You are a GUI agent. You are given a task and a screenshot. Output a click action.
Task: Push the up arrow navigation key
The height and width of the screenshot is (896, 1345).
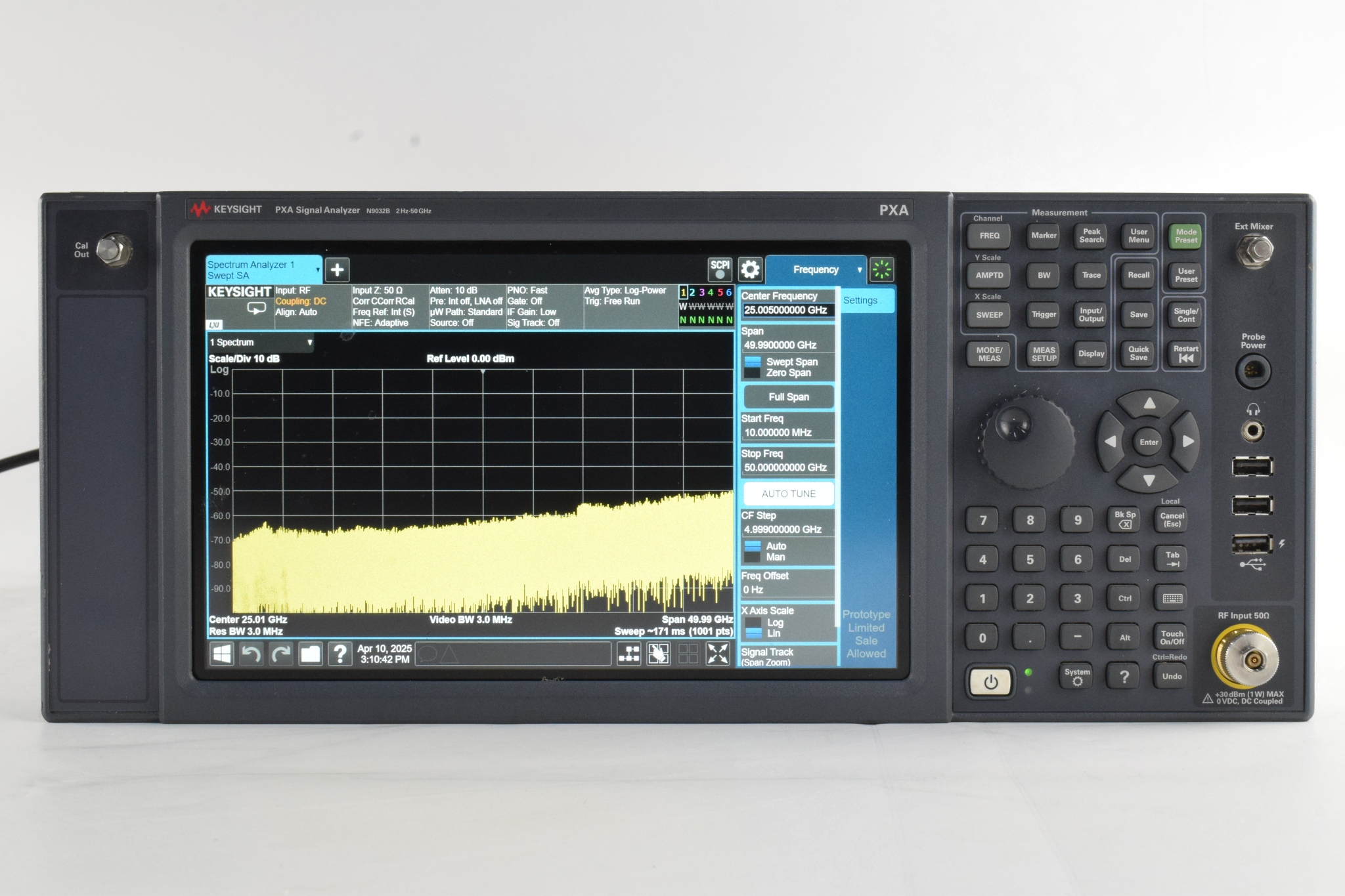point(1149,404)
